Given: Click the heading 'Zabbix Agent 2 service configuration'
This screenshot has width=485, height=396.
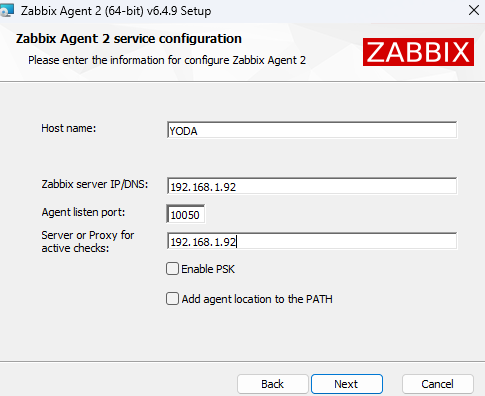Looking at the screenshot, I should pyautogui.click(x=129, y=39).
